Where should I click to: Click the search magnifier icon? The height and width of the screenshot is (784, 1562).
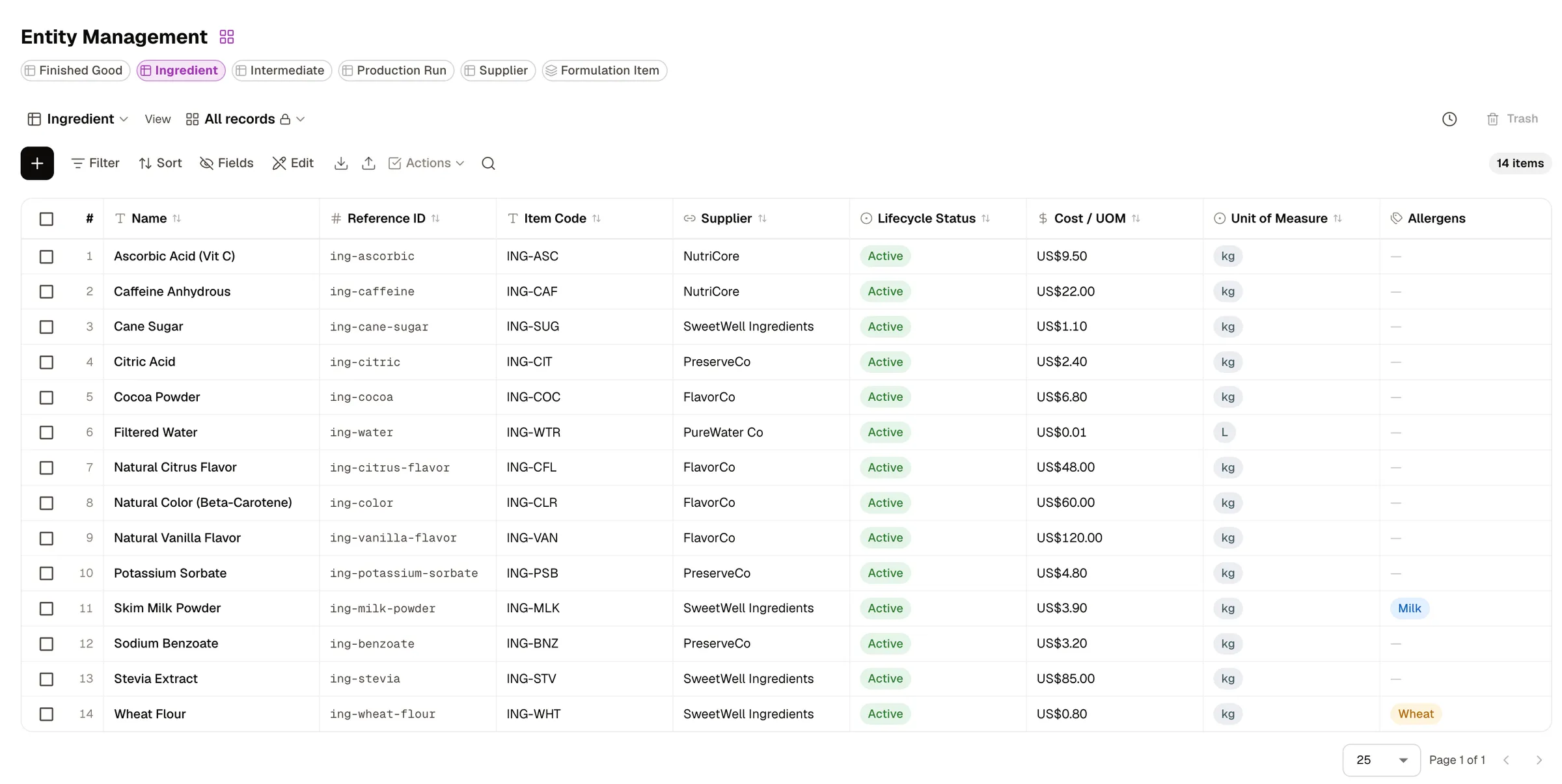pyautogui.click(x=488, y=163)
